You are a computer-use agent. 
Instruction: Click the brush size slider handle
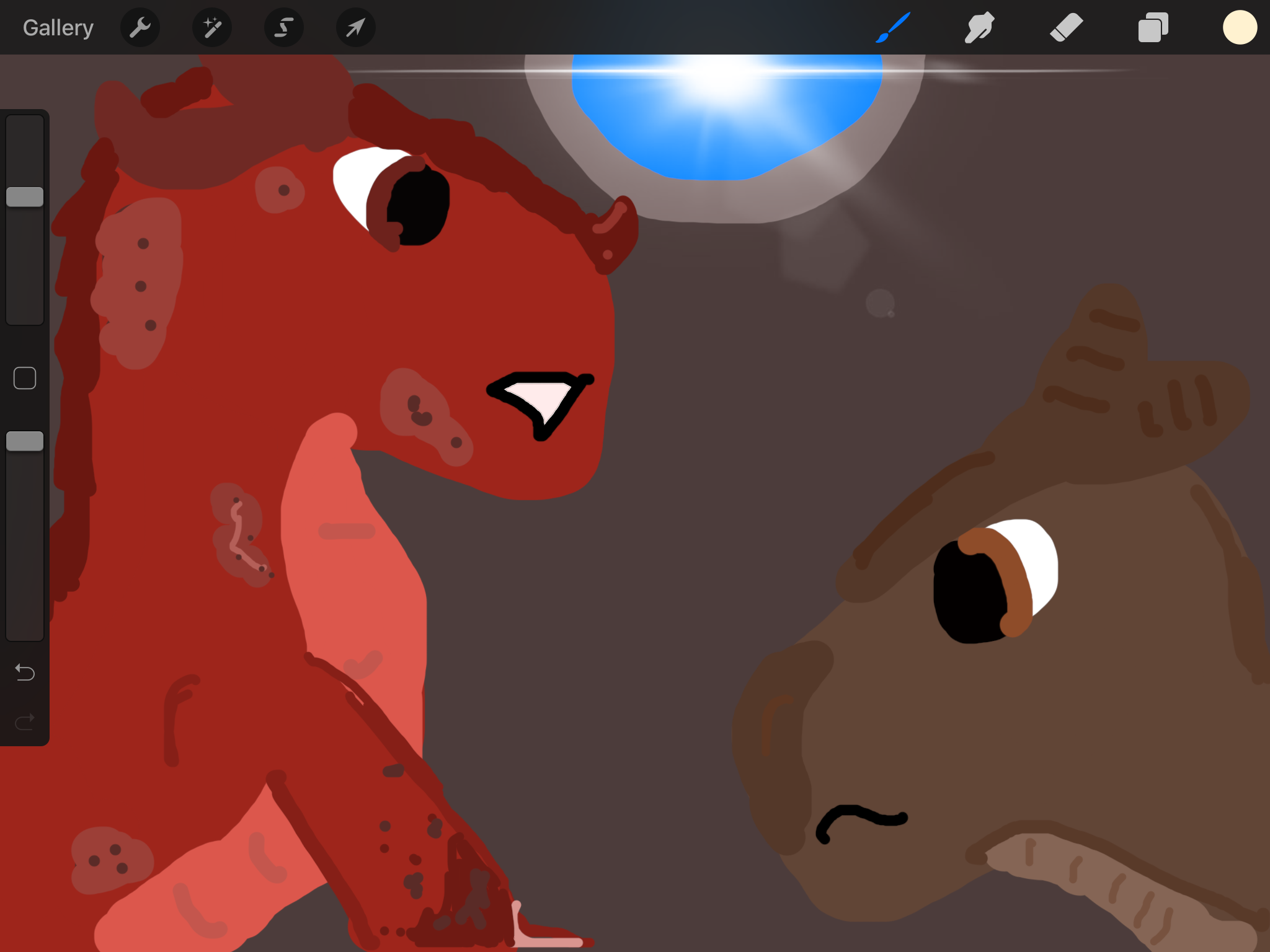tap(25, 197)
